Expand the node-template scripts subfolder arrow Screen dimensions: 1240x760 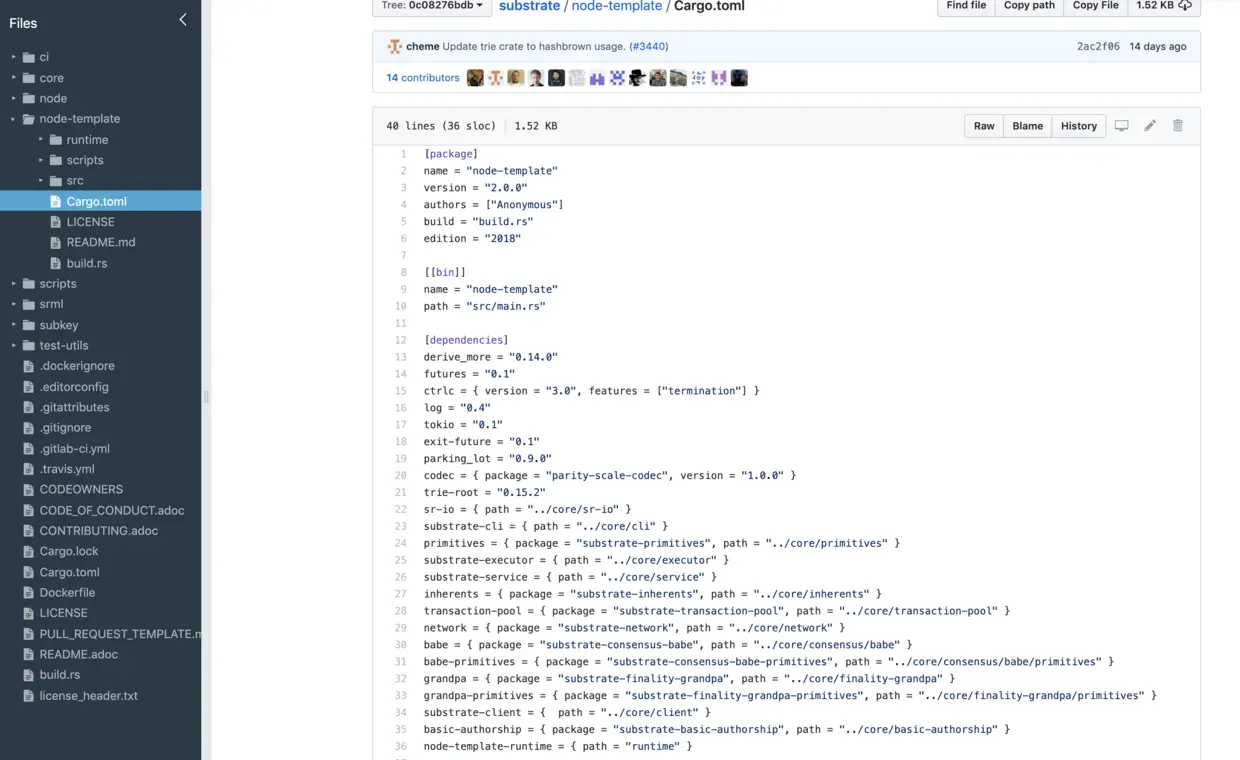pyautogui.click(x=41, y=160)
